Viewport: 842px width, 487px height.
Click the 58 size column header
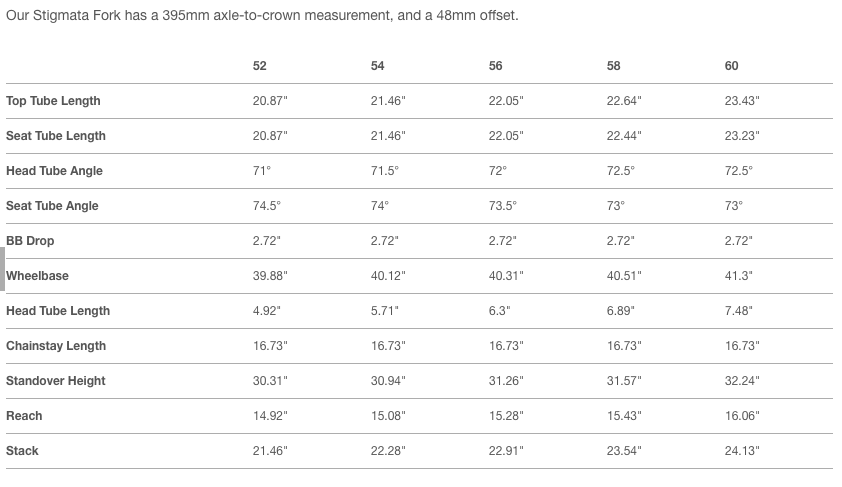pos(614,66)
